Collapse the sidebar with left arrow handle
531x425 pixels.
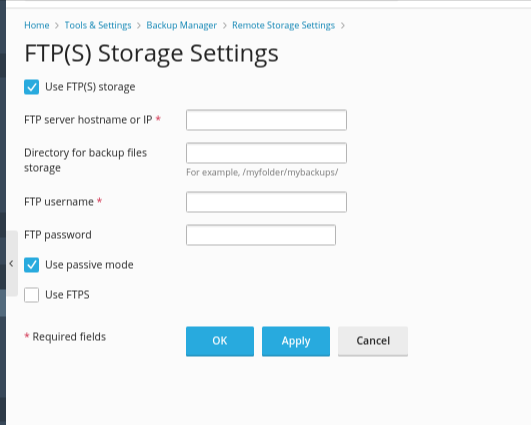click(12, 263)
